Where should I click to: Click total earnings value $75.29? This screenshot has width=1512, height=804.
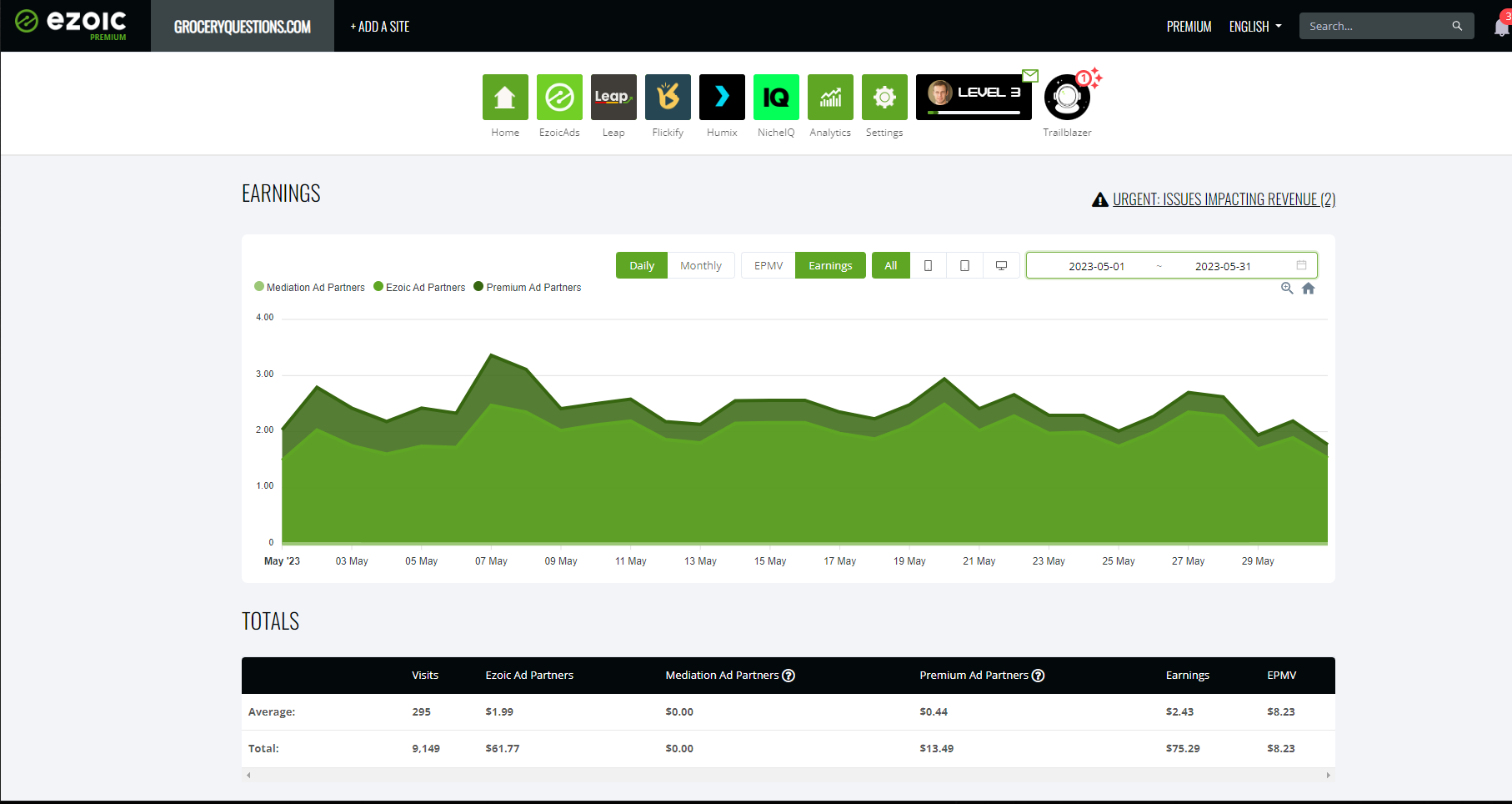coord(1183,749)
